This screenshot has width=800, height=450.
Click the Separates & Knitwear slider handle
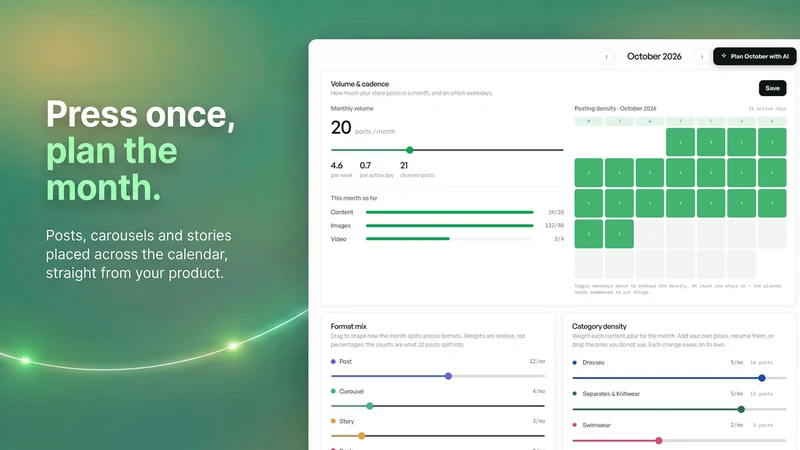point(741,409)
